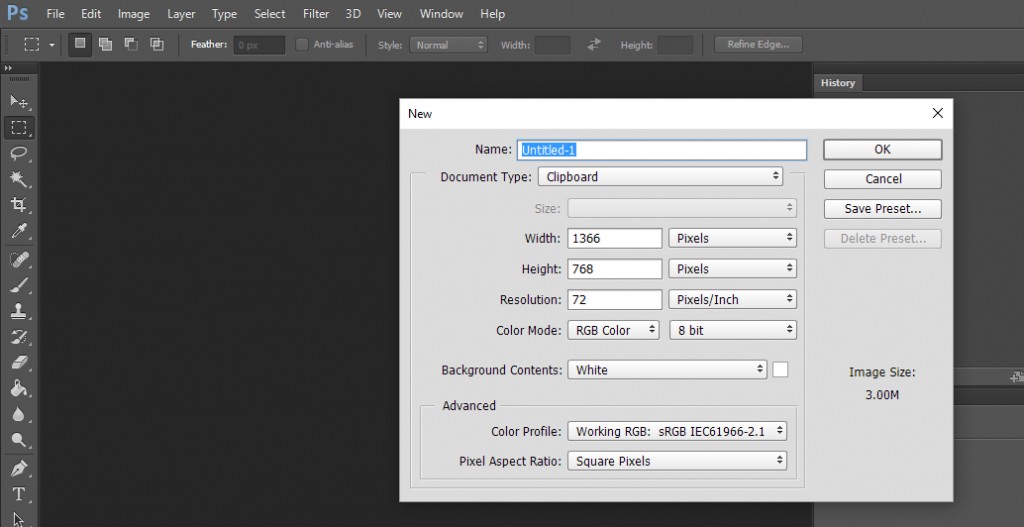Viewport: 1024px width, 527px height.
Task: Click the Feather input field
Action: [259, 45]
